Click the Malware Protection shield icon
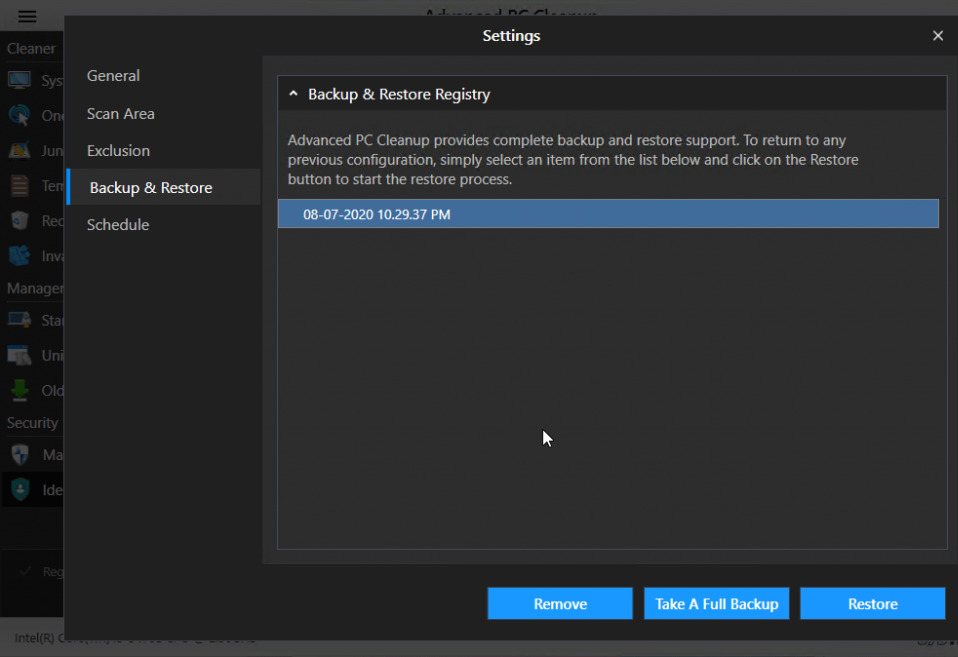The image size is (958, 657). [x=20, y=454]
